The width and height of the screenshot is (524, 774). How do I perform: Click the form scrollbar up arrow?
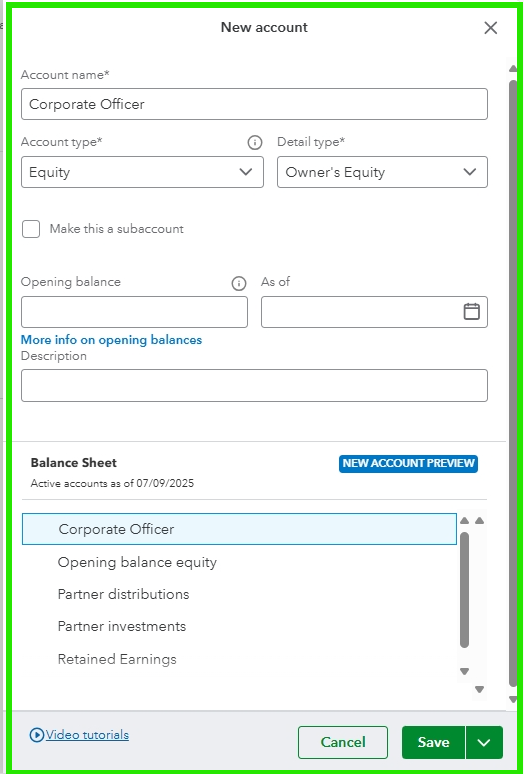point(513,69)
